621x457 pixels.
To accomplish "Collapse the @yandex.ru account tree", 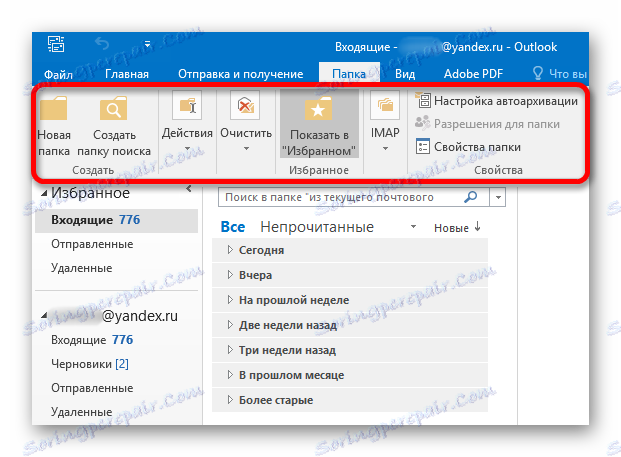I will click(44, 316).
